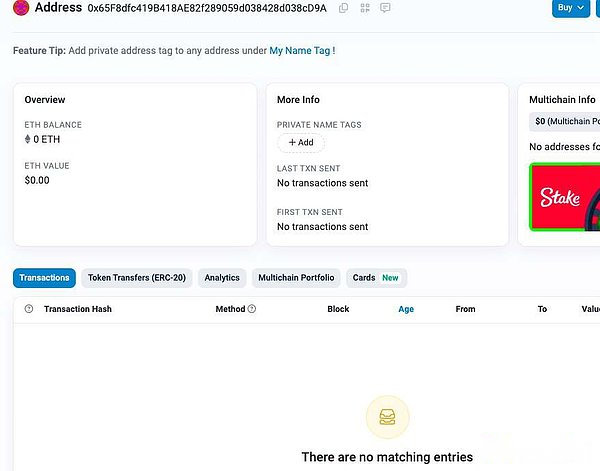Click the 'There are no matching entries' message

click(x=387, y=457)
